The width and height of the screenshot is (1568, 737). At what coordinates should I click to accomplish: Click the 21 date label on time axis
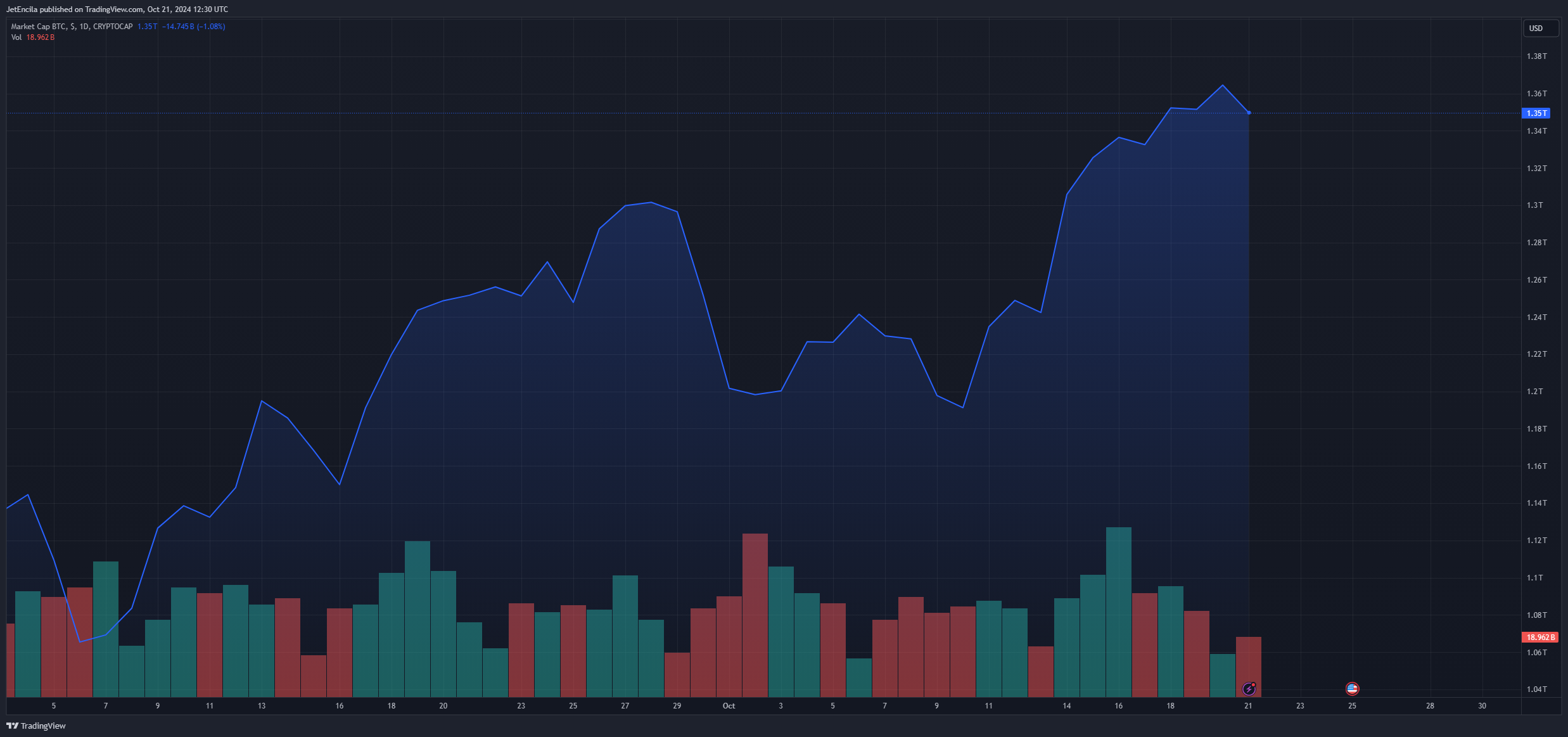1248,706
